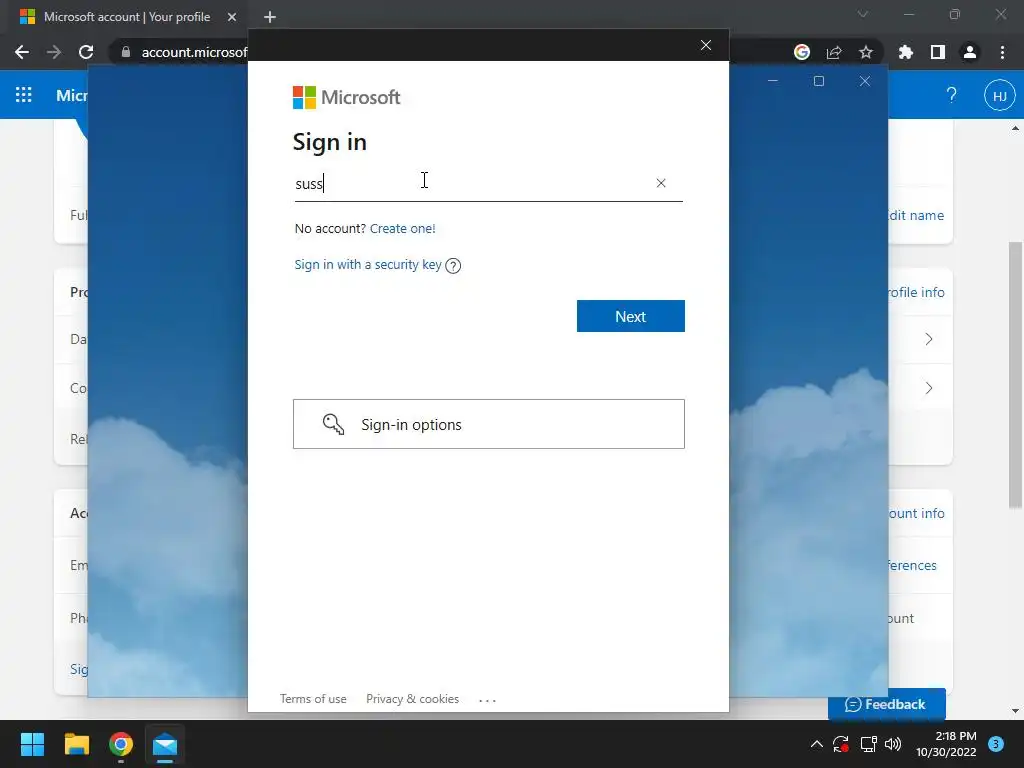Open the more options ellipsis in dialog footer
This screenshot has width=1024, height=768.
click(x=487, y=699)
